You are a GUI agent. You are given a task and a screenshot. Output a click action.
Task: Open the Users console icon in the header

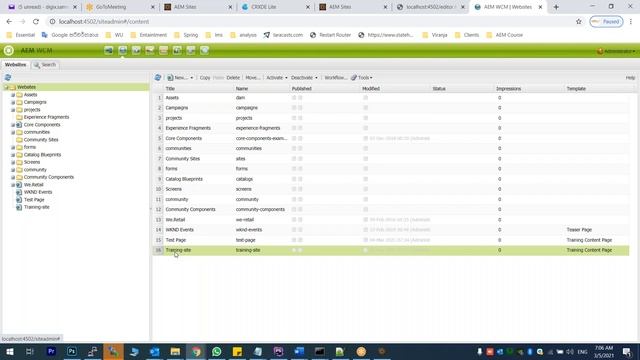pyautogui.click(x=177, y=50)
